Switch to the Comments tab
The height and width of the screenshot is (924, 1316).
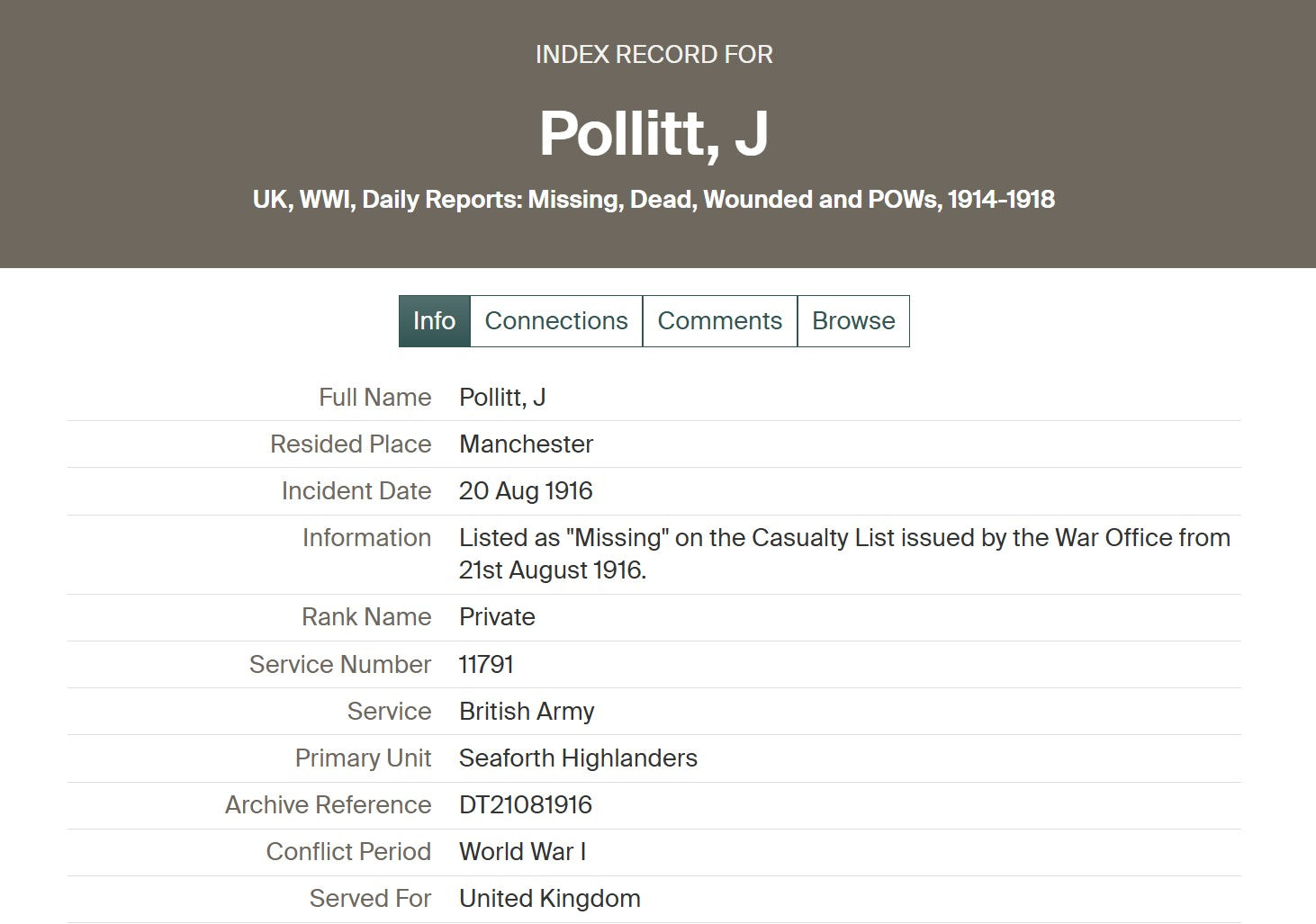coord(719,321)
